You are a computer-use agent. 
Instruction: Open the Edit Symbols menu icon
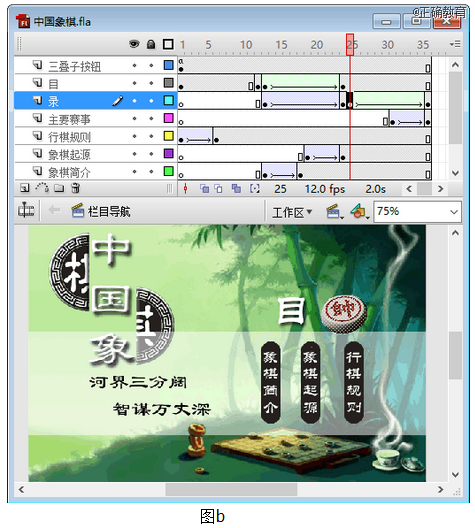(359, 212)
